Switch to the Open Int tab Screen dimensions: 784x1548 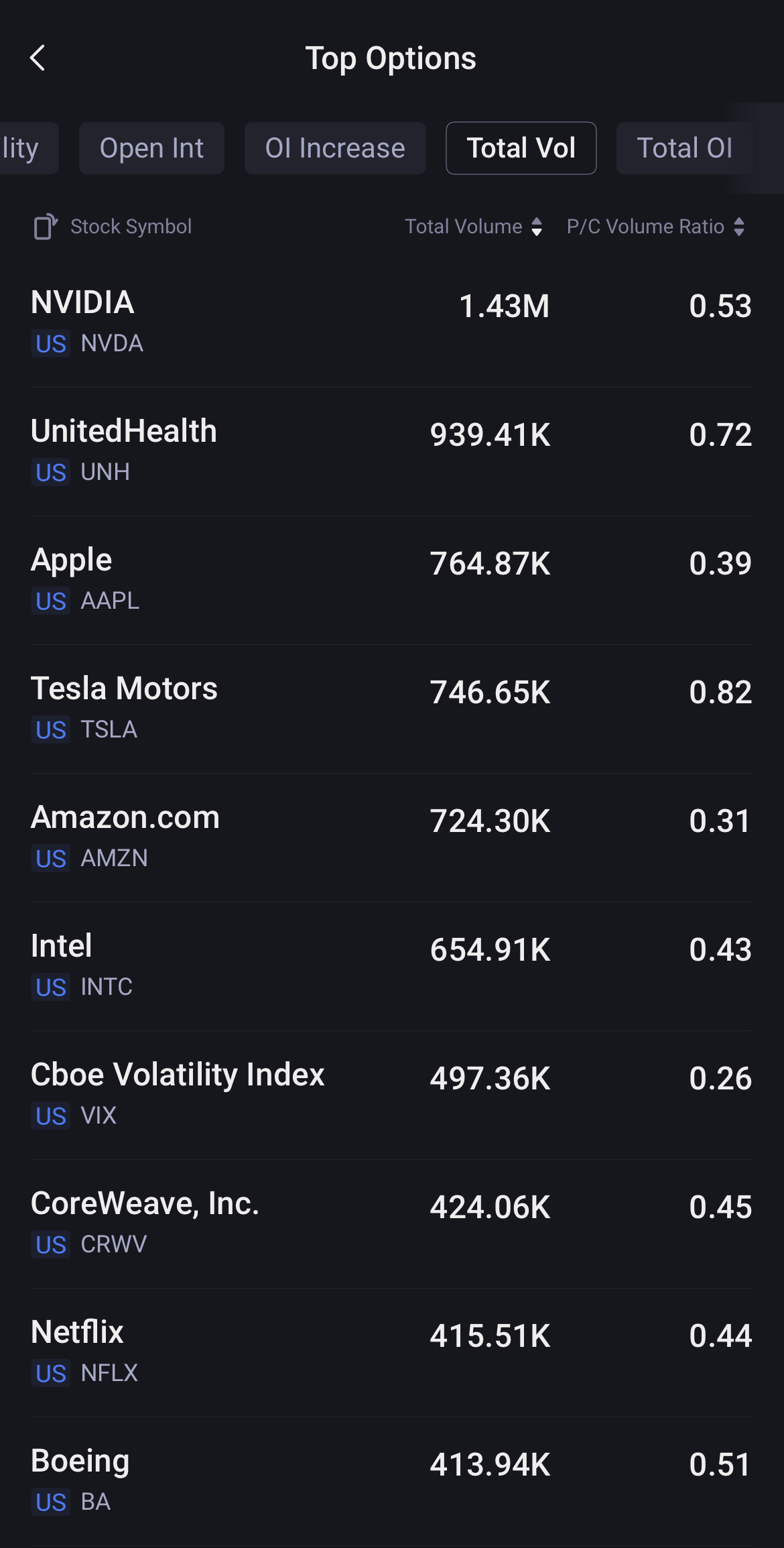(151, 148)
